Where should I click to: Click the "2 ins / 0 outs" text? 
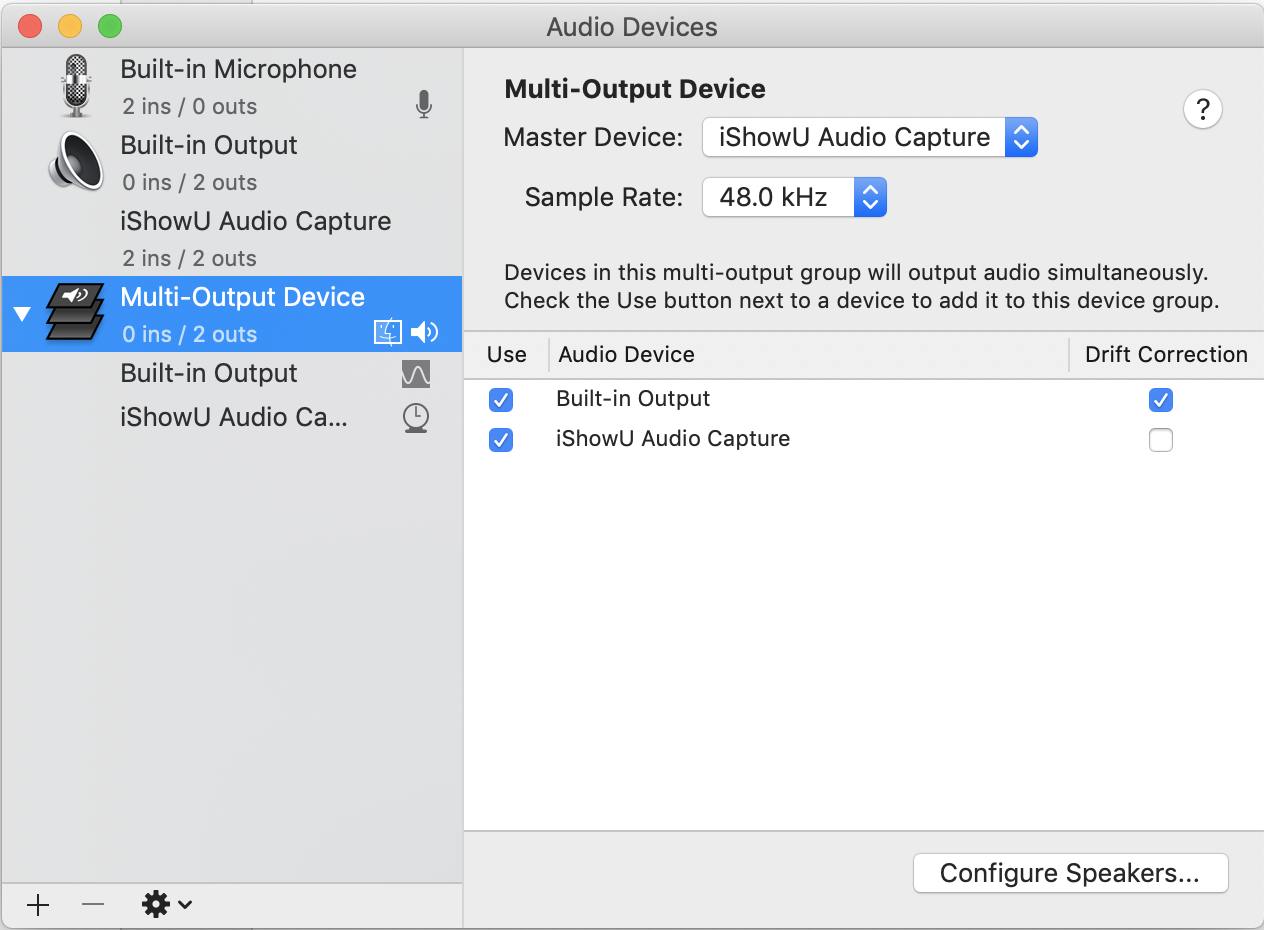click(190, 106)
